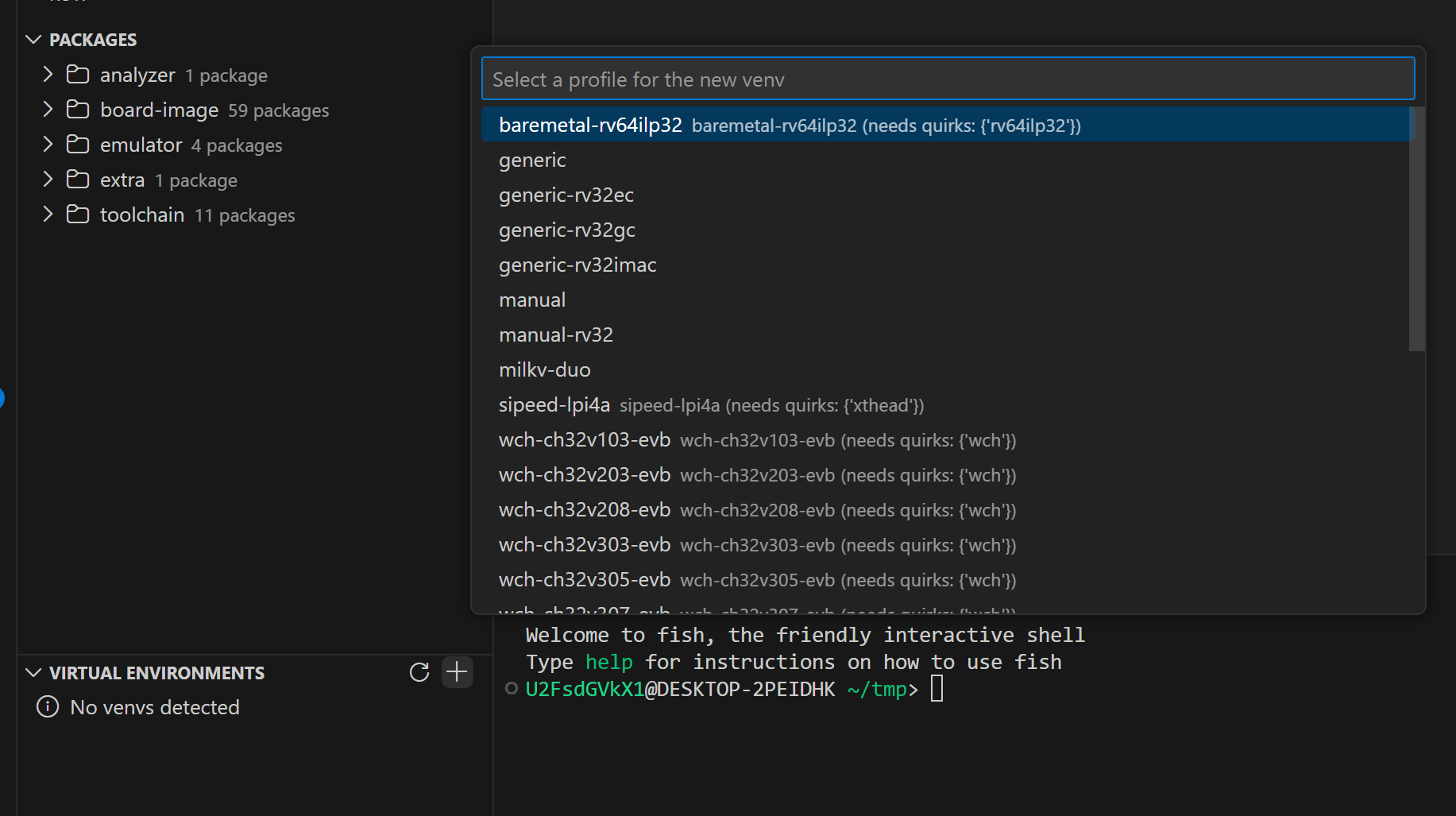The image size is (1456, 816).
Task: Click the emulator folder icon
Action: pyautogui.click(x=78, y=145)
